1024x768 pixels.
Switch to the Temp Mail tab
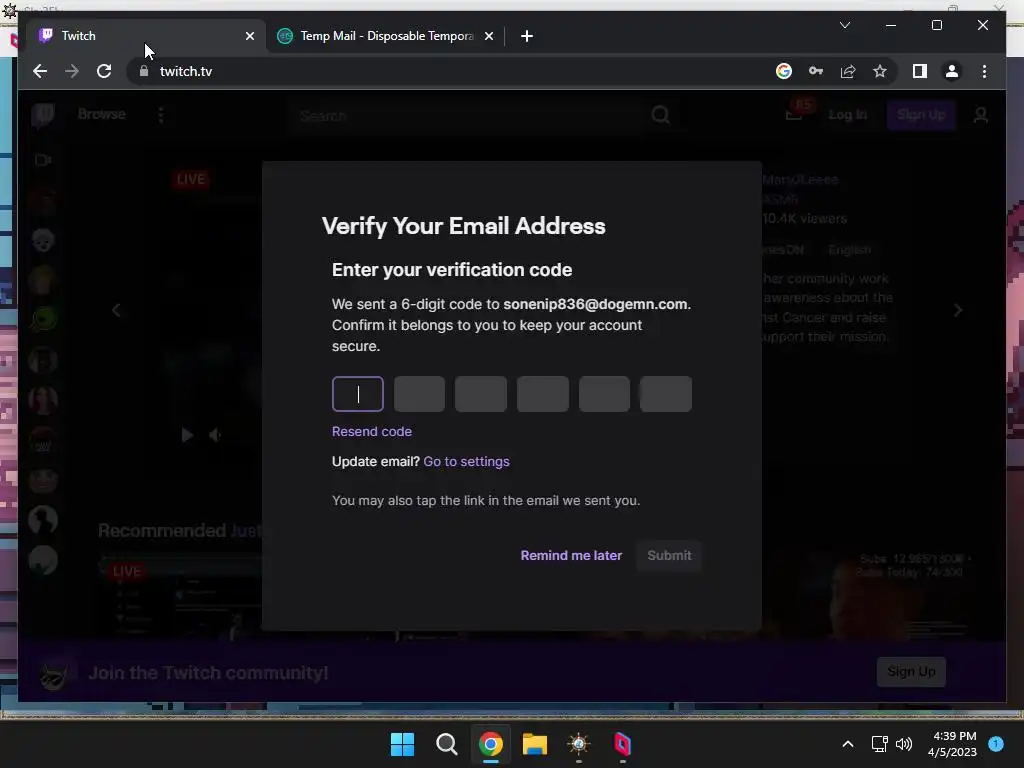(x=385, y=36)
